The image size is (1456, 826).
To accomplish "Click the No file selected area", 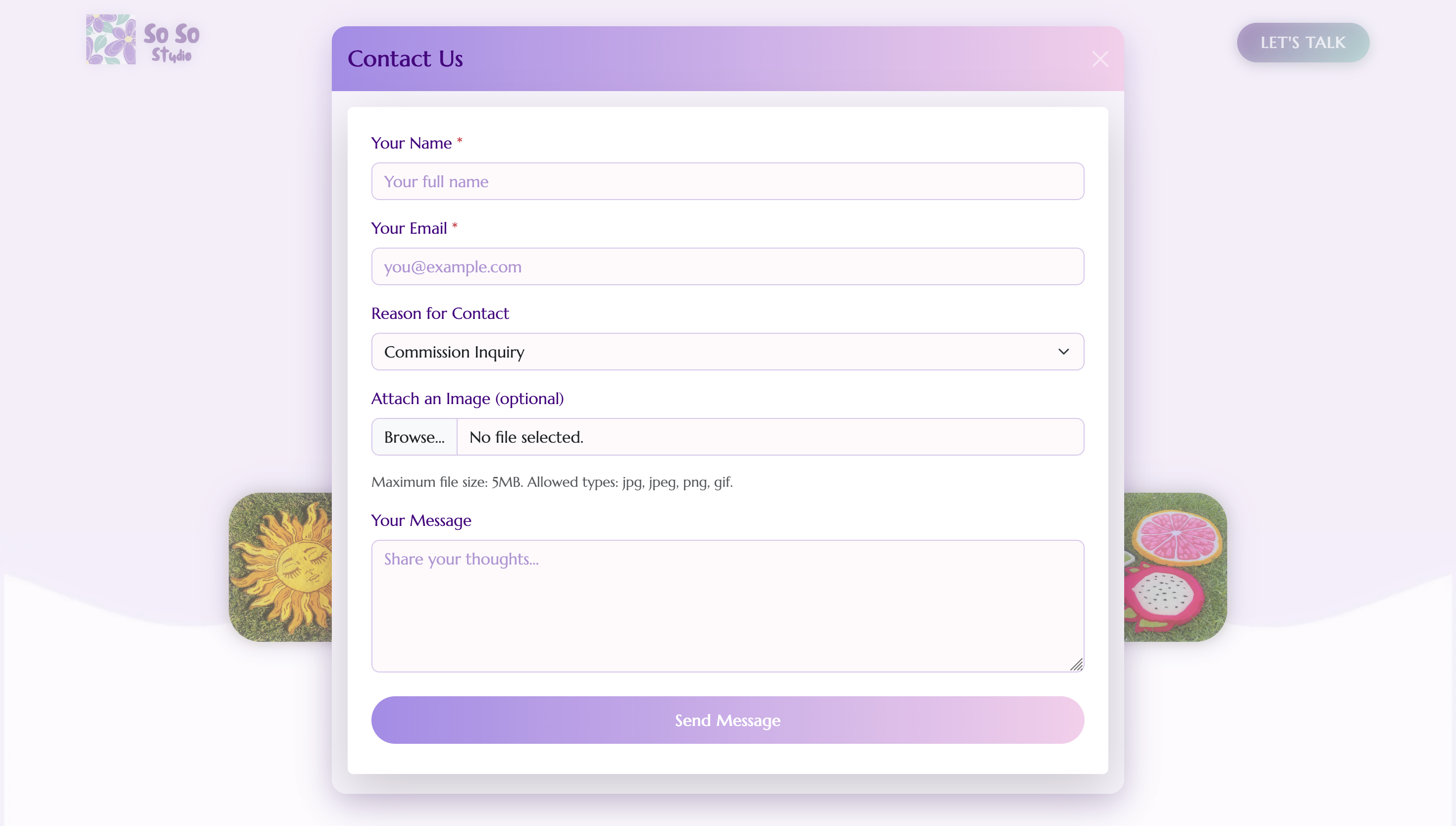I will [x=770, y=437].
